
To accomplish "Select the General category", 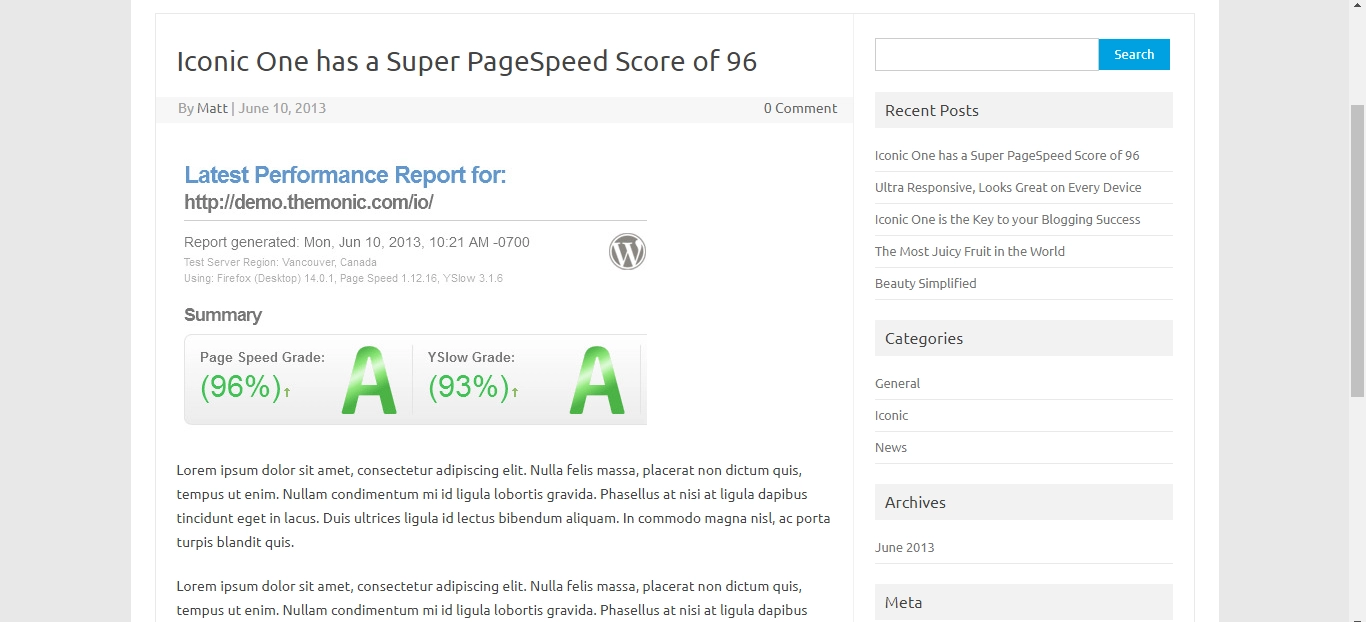I will point(897,384).
